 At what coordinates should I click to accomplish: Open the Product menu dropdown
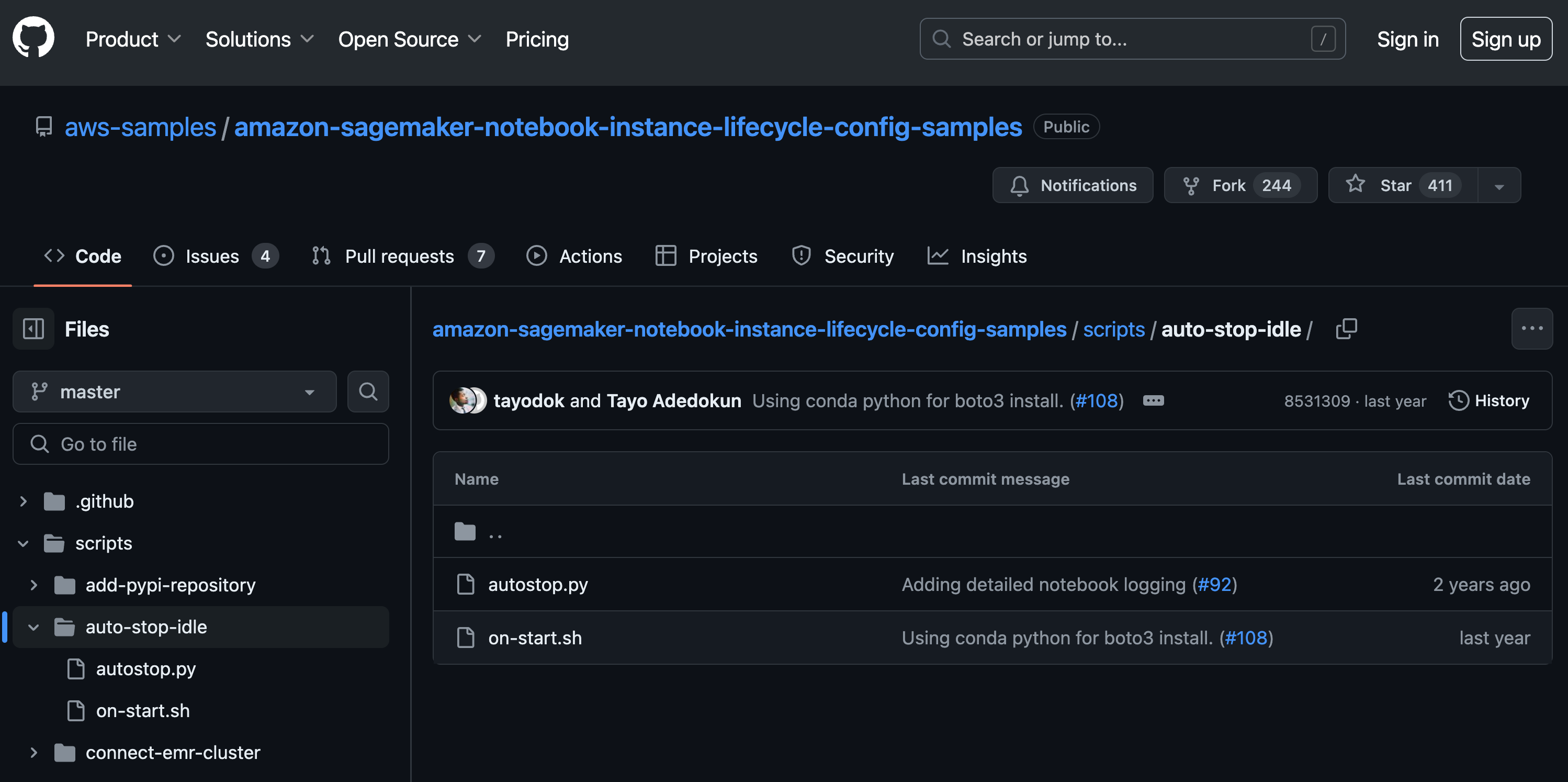[133, 39]
